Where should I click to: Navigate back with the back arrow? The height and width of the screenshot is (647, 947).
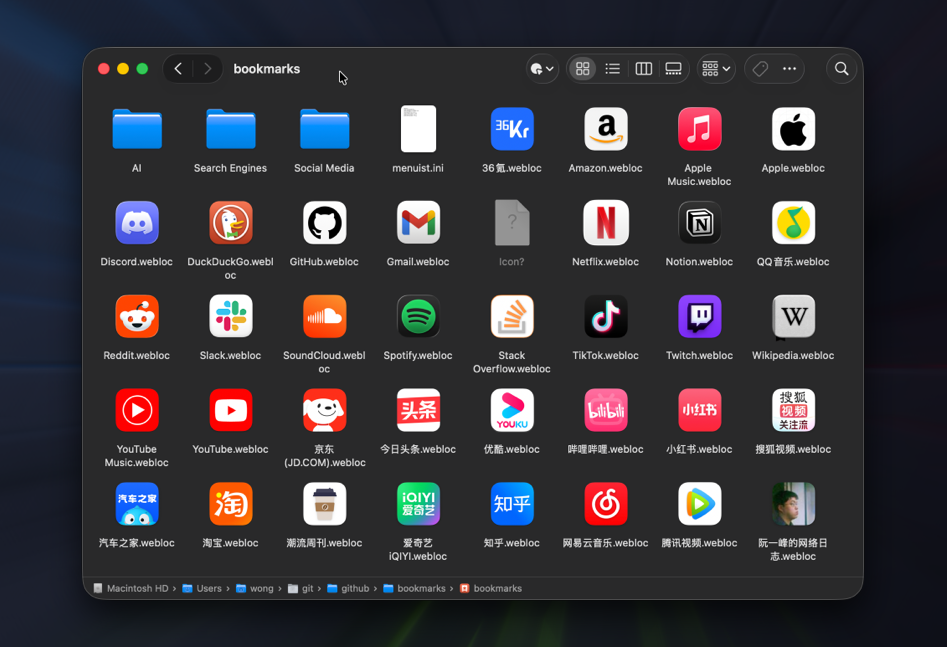[x=177, y=68]
